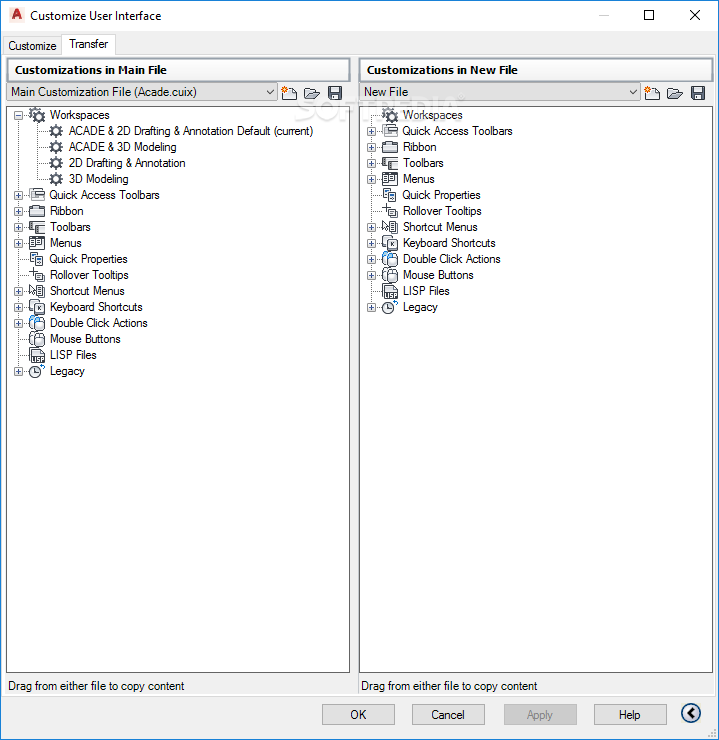This screenshot has width=719, height=740.
Task: Select the 2D Drafting & Annotation workspace
Action: pyautogui.click(x=127, y=163)
